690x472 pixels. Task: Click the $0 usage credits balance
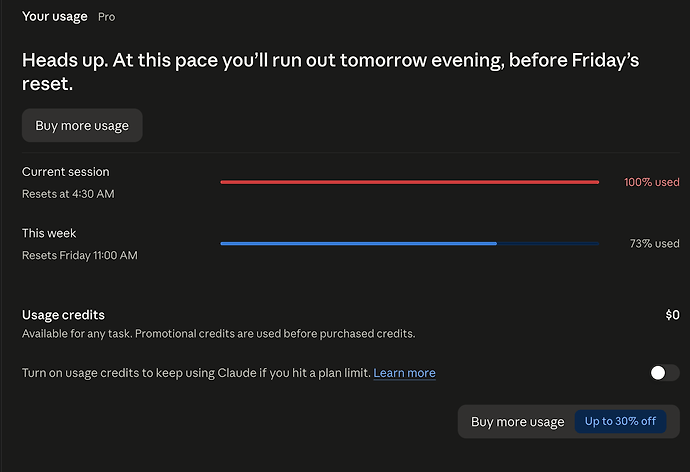tap(672, 315)
